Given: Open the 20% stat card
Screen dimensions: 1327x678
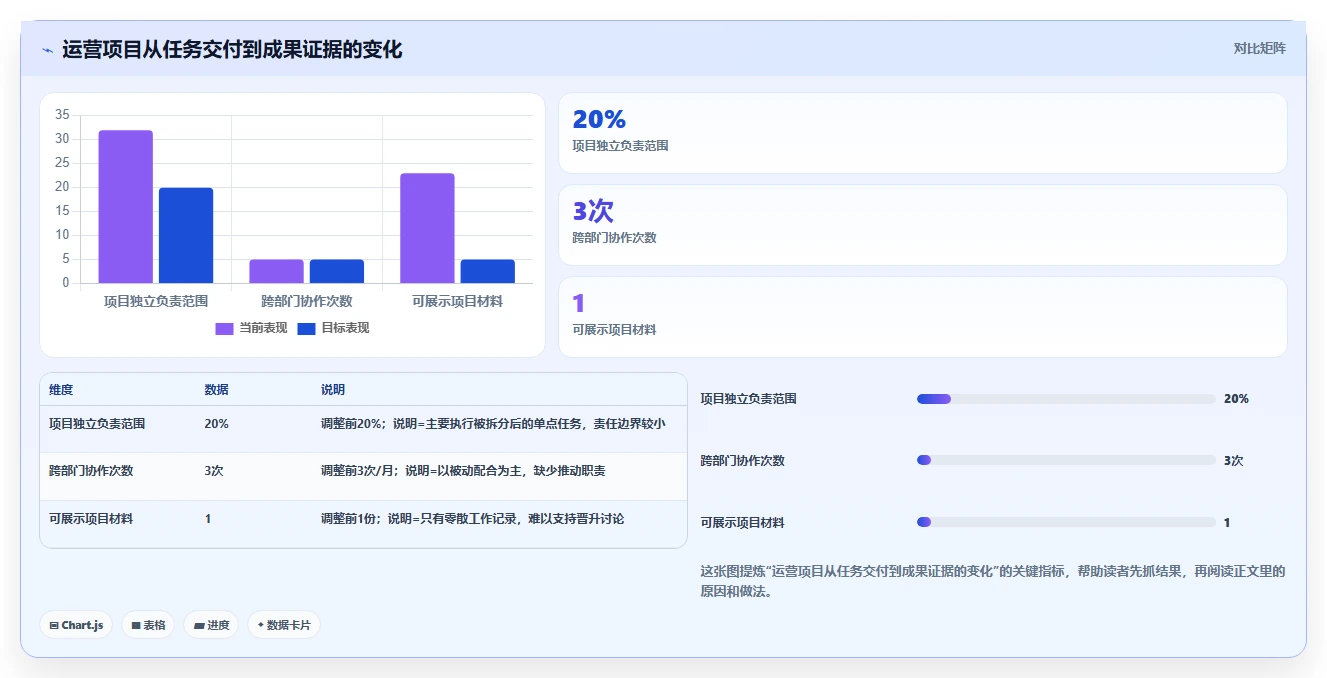Looking at the screenshot, I should tap(922, 133).
